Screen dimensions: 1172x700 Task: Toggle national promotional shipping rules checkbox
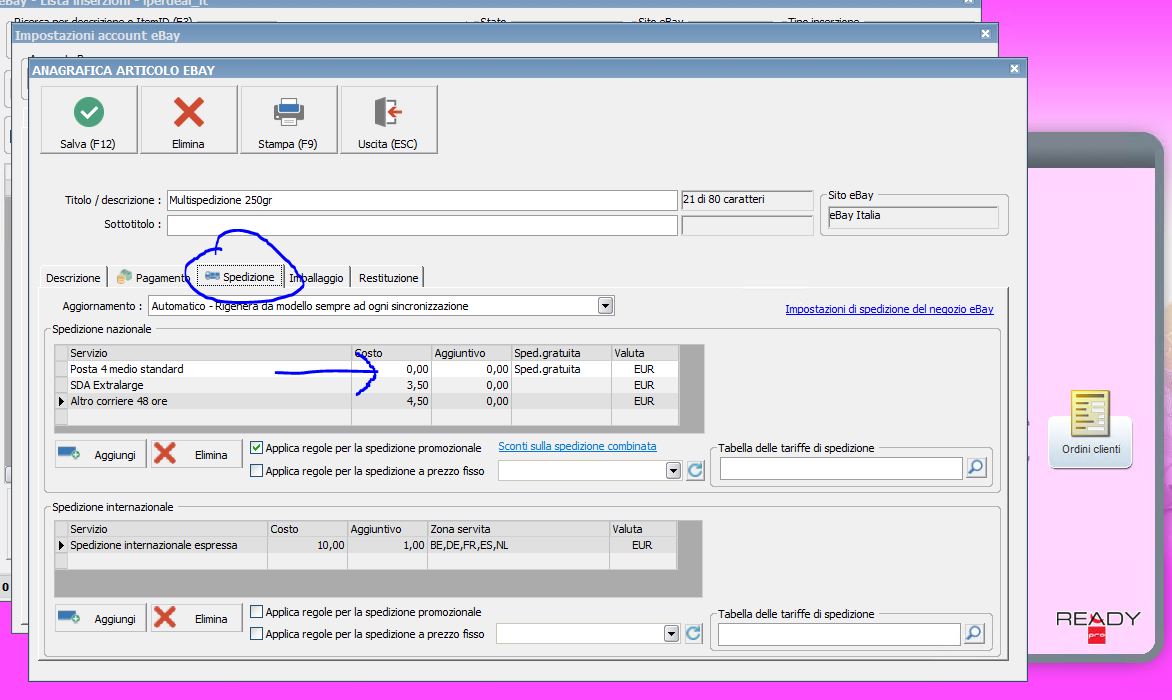tap(256, 448)
